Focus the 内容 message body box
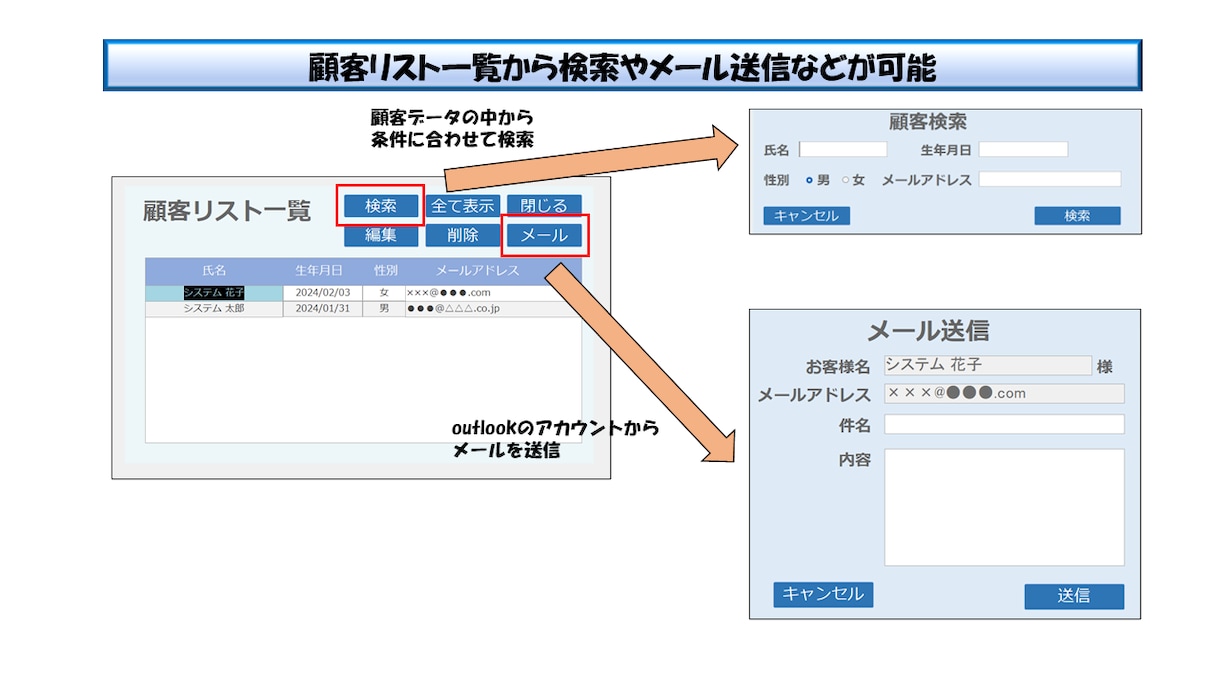1220x686 pixels. tap(1004, 507)
